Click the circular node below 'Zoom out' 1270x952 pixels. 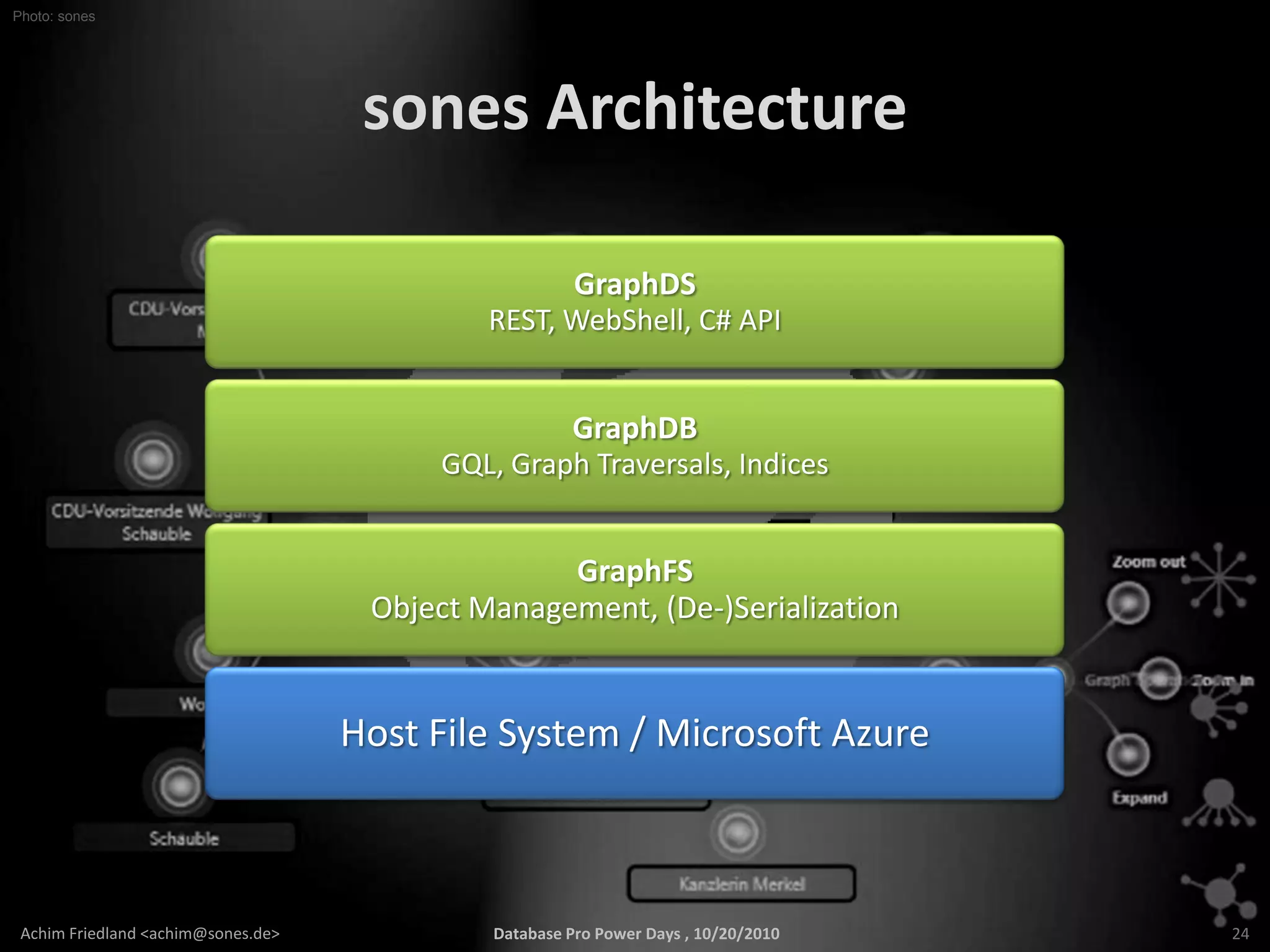(1128, 603)
